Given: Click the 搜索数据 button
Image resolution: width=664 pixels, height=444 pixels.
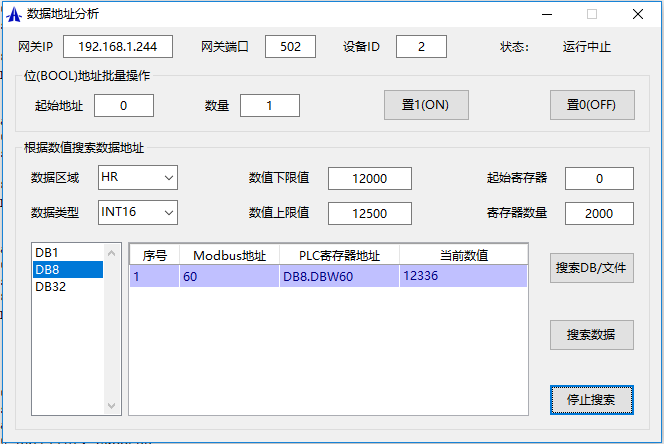Looking at the screenshot, I should coord(591,335).
